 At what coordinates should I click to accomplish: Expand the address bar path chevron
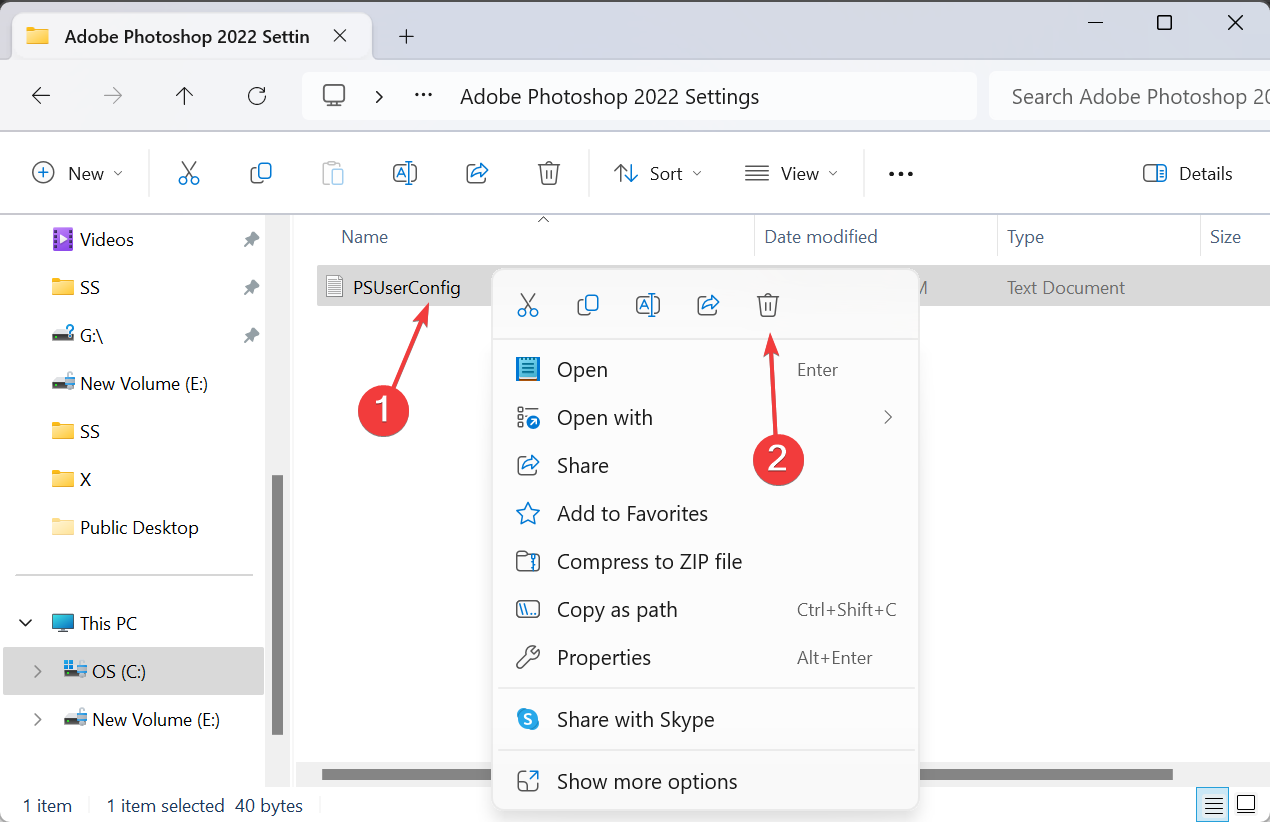(x=379, y=96)
